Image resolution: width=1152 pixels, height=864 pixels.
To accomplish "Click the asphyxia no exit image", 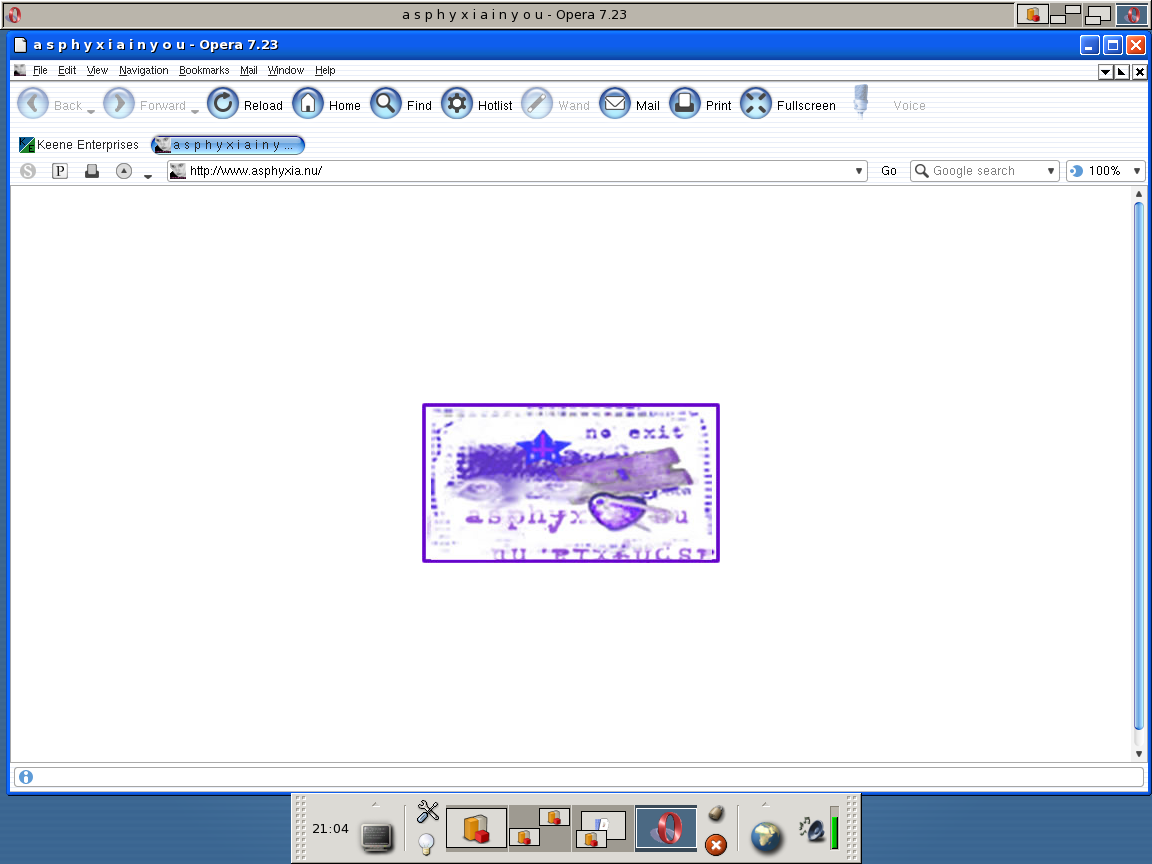I will (571, 483).
